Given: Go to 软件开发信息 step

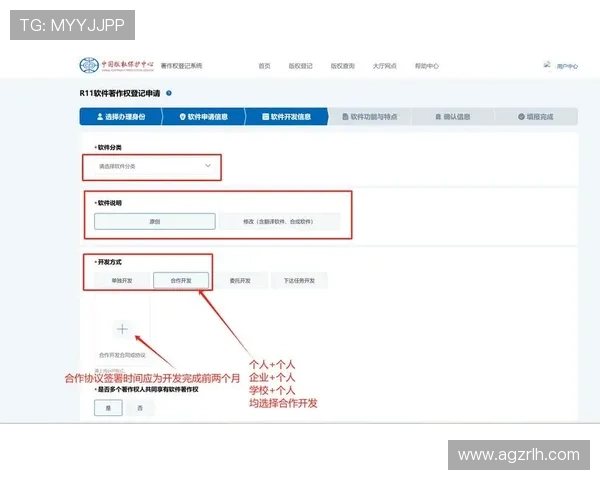Looking at the screenshot, I should [286, 116].
